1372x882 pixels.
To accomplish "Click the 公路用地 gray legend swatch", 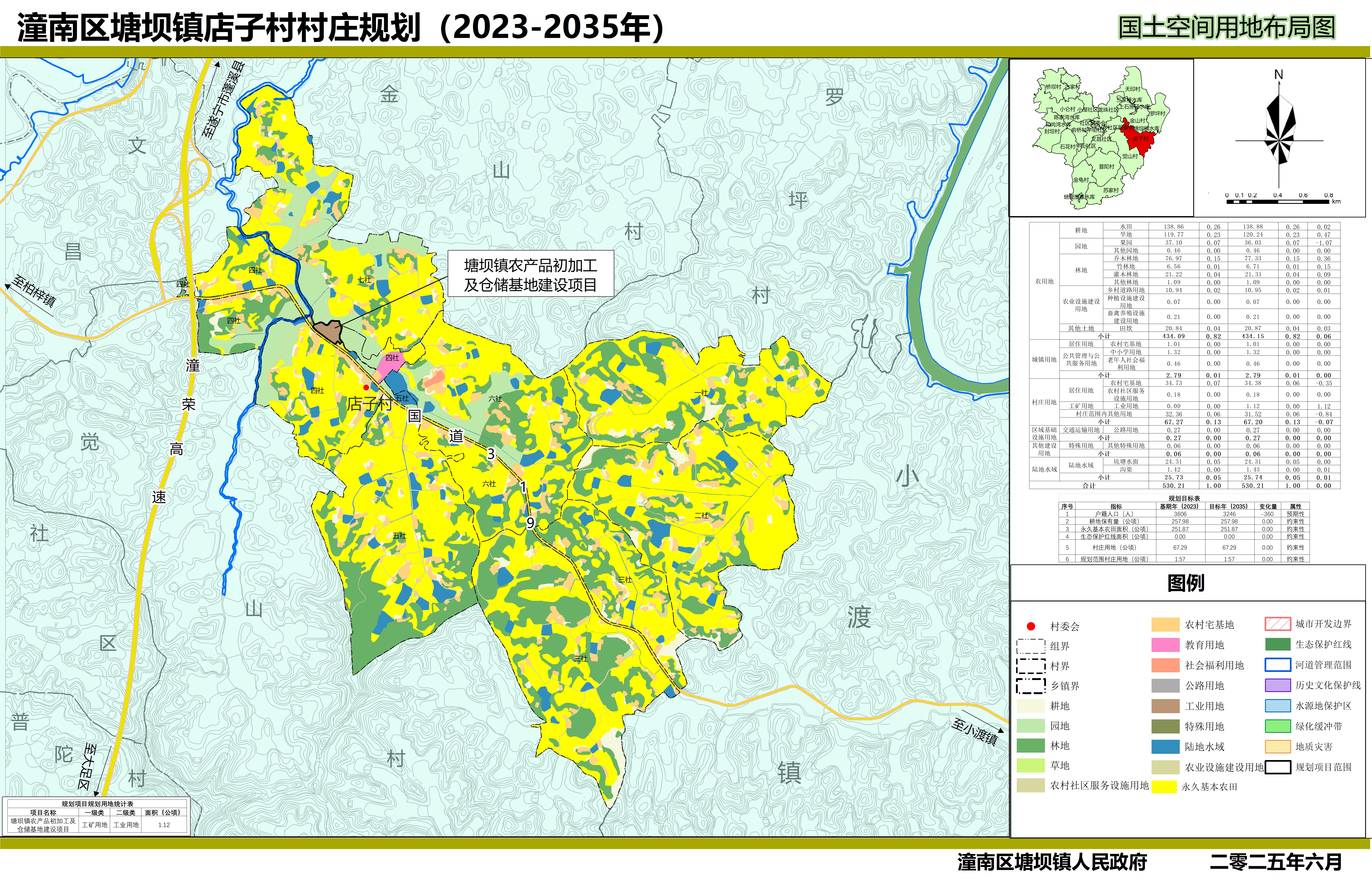I will coord(1166,686).
